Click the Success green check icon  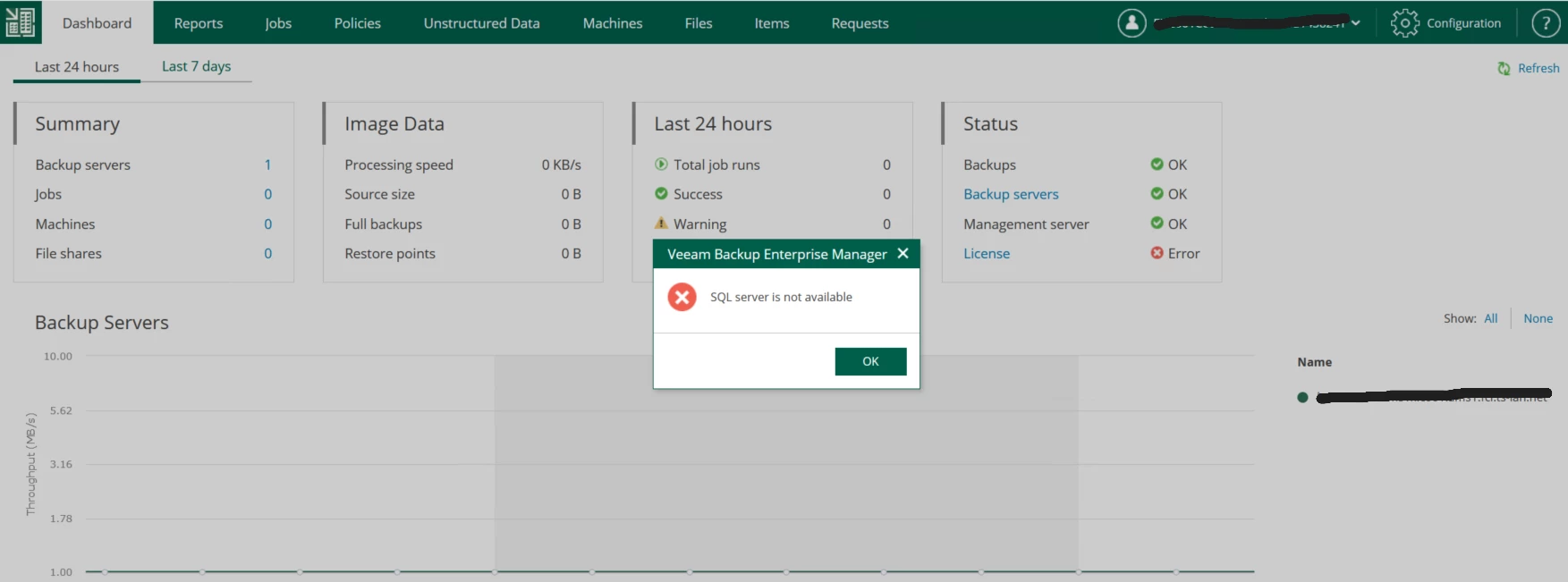tap(661, 194)
